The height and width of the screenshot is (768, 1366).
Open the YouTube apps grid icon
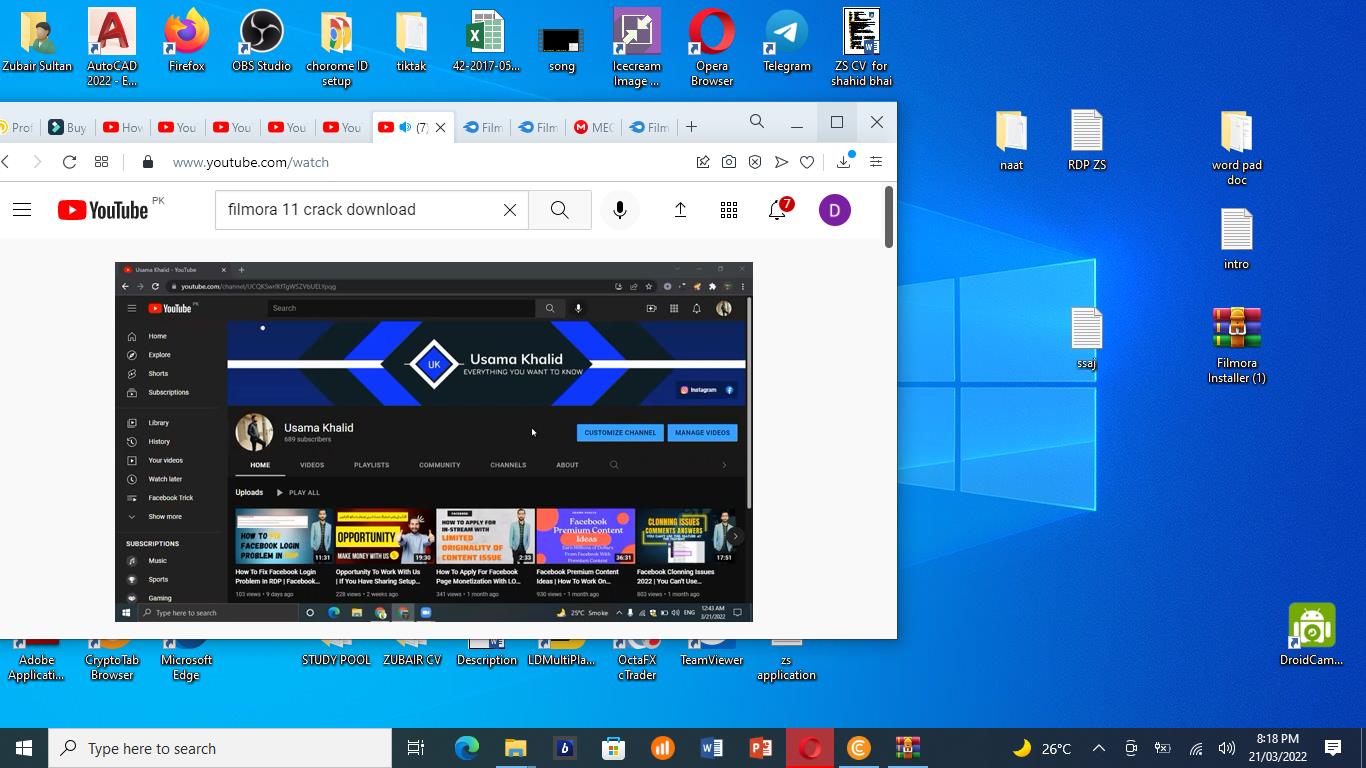[729, 210]
